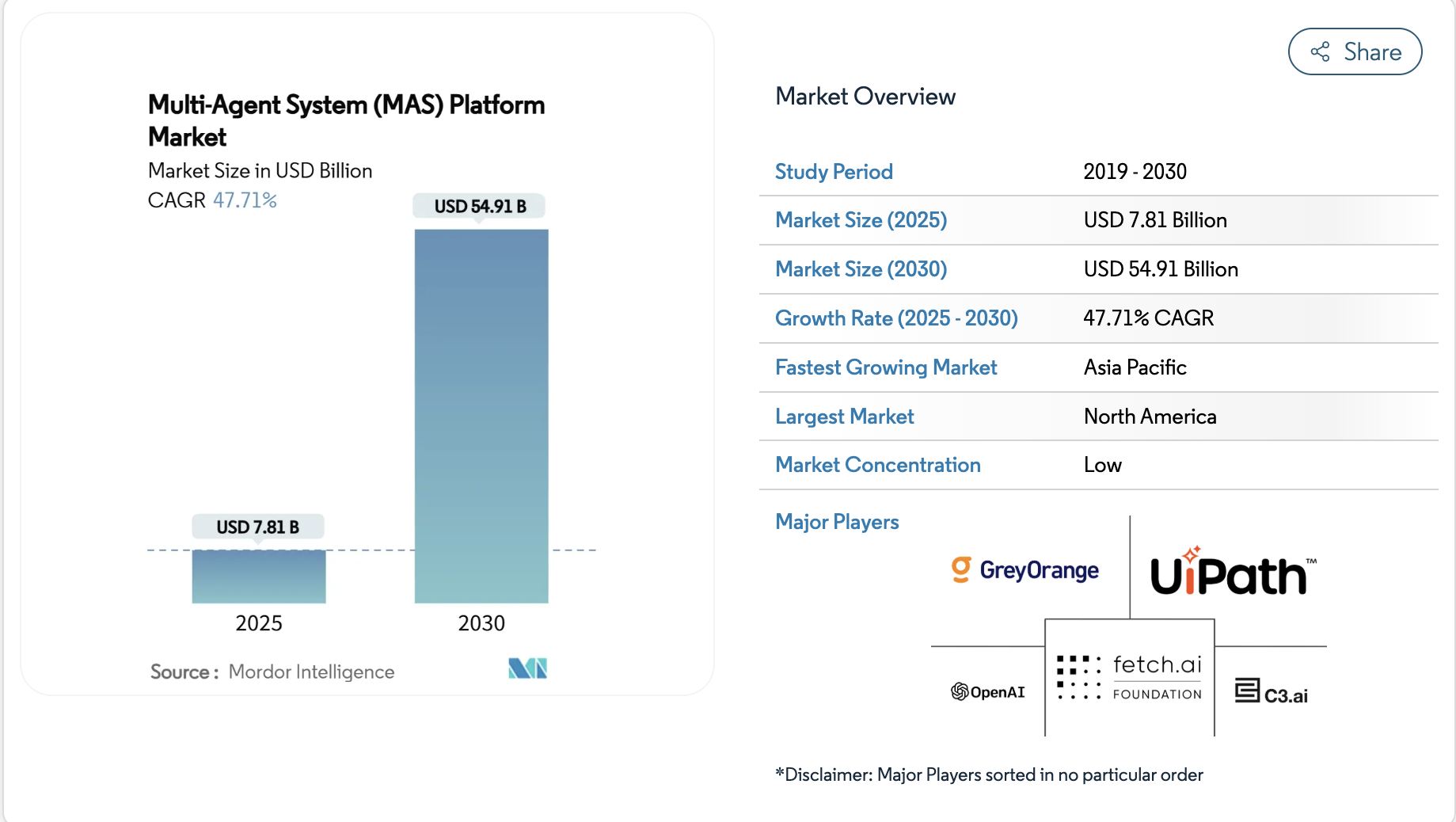
Task: Click Fastest Growing Market label
Action: pos(886,367)
